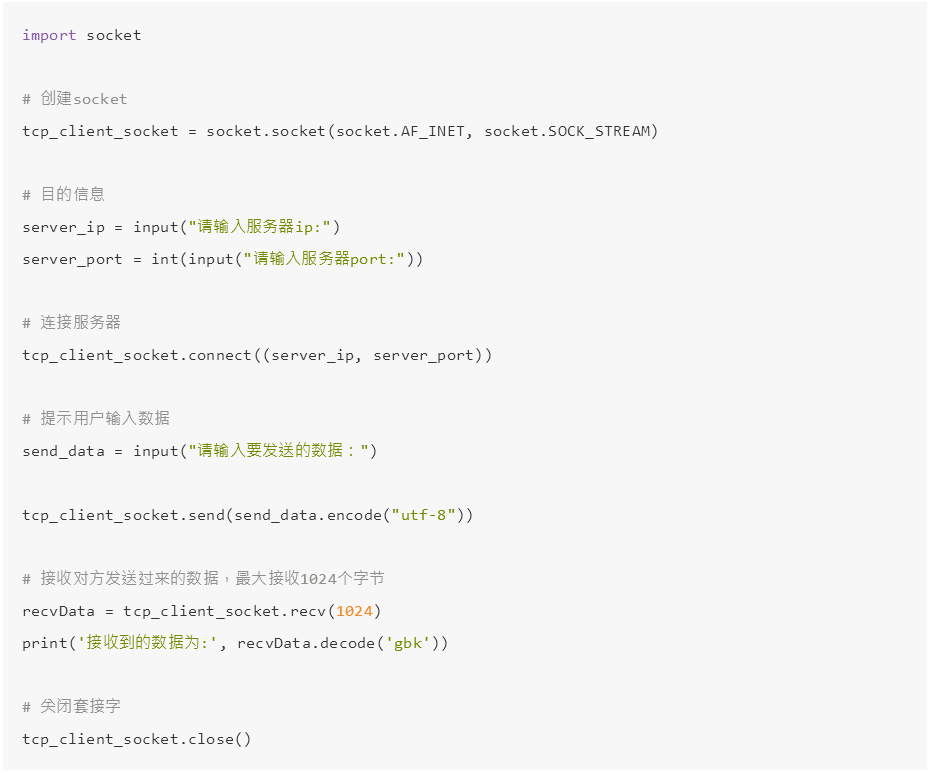Click the orange 1024 number in recv
The height and width of the screenshot is (773, 933).
tap(354, 611)
